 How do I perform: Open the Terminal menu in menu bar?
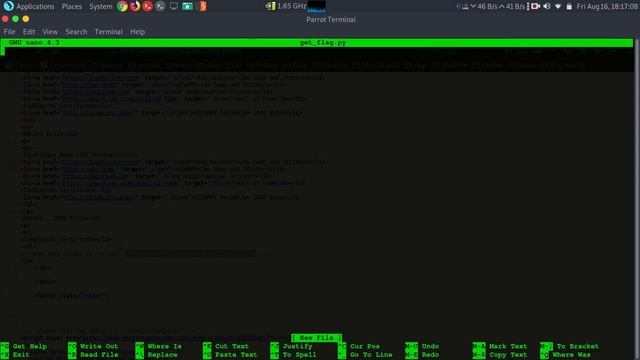(109, 32)
